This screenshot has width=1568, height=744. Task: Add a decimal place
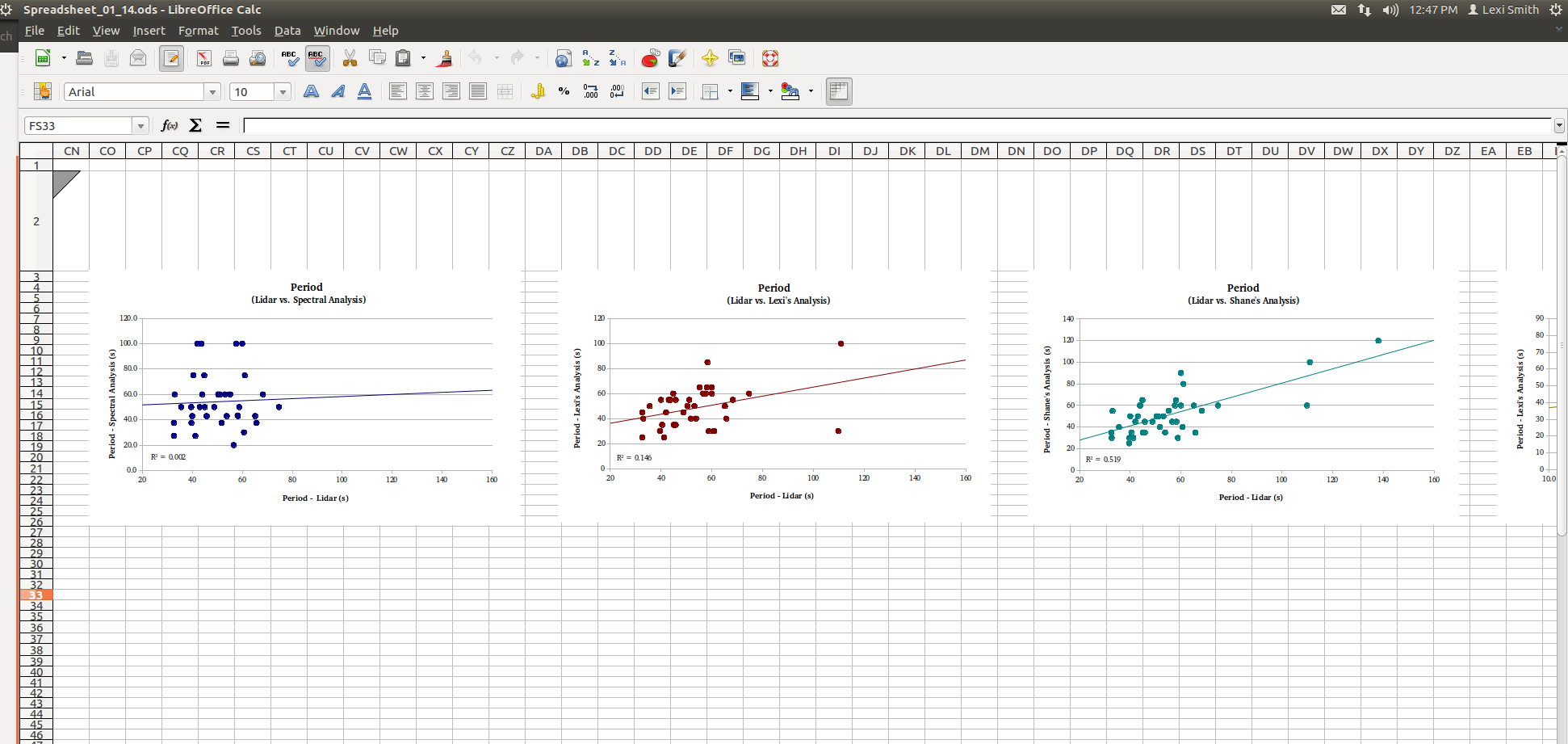click(591, 91)
